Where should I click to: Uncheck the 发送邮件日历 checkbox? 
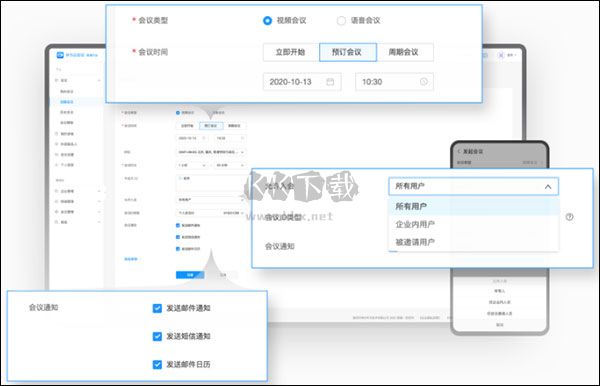tap(157, 365)
